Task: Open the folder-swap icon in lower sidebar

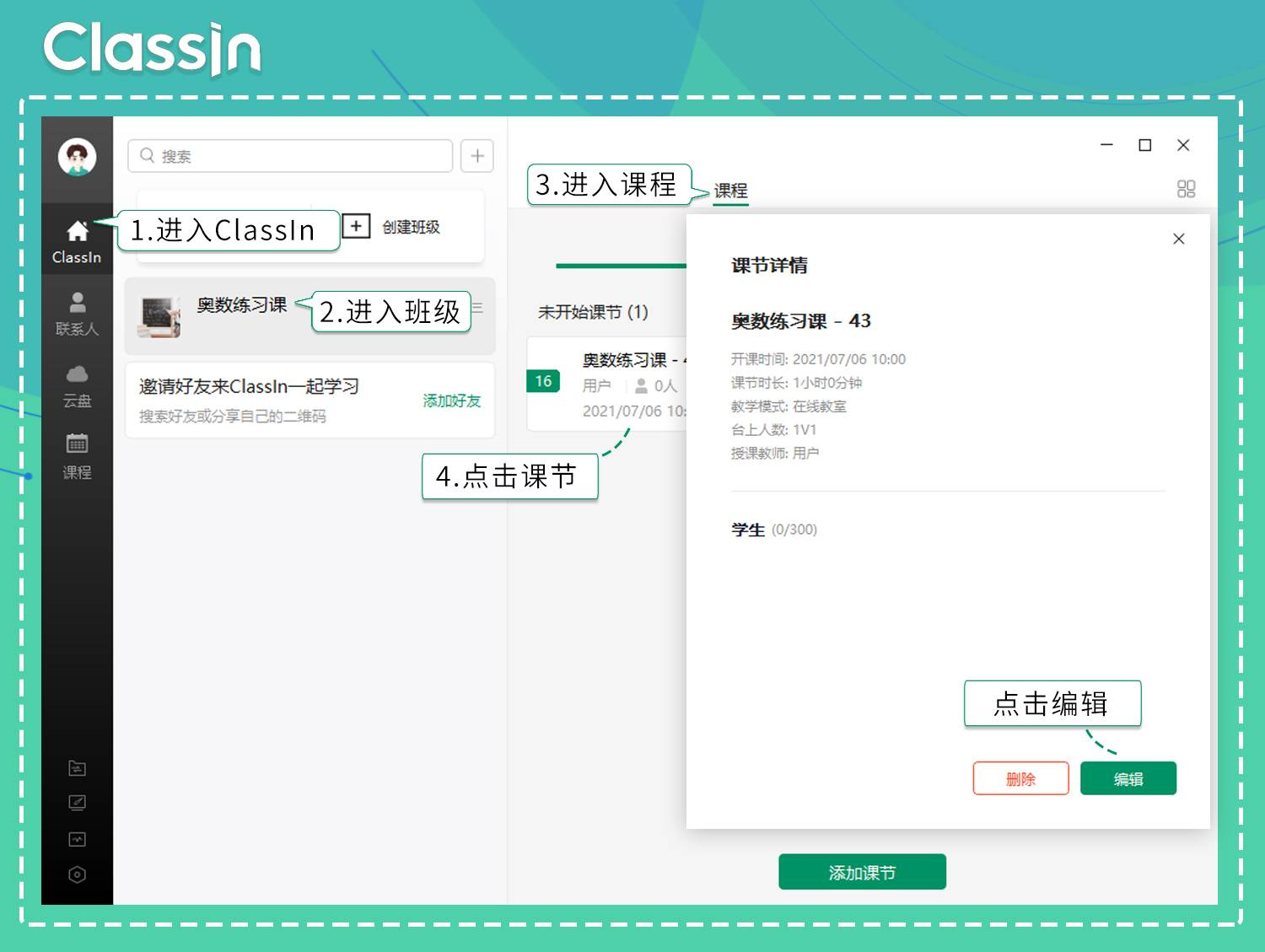Action: [77, 768]
